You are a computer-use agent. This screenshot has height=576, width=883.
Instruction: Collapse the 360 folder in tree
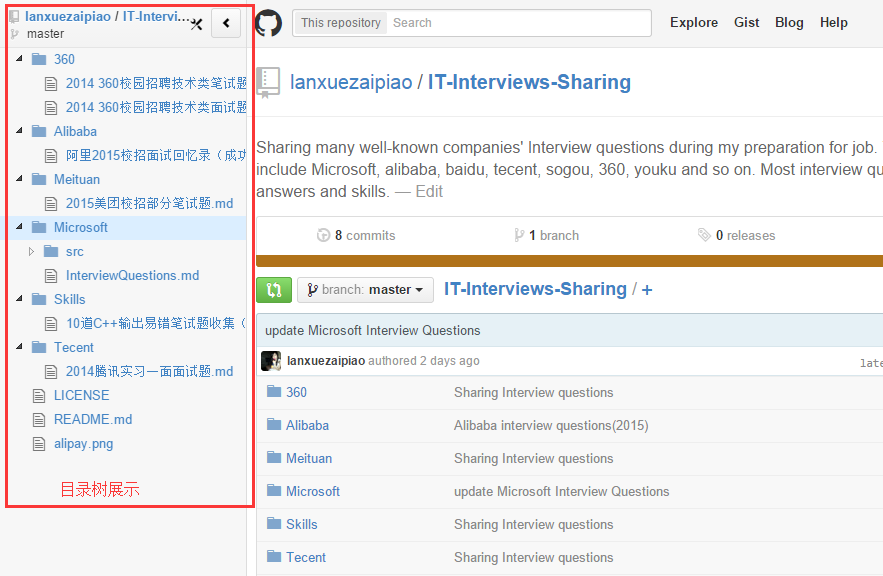point(20,59)
